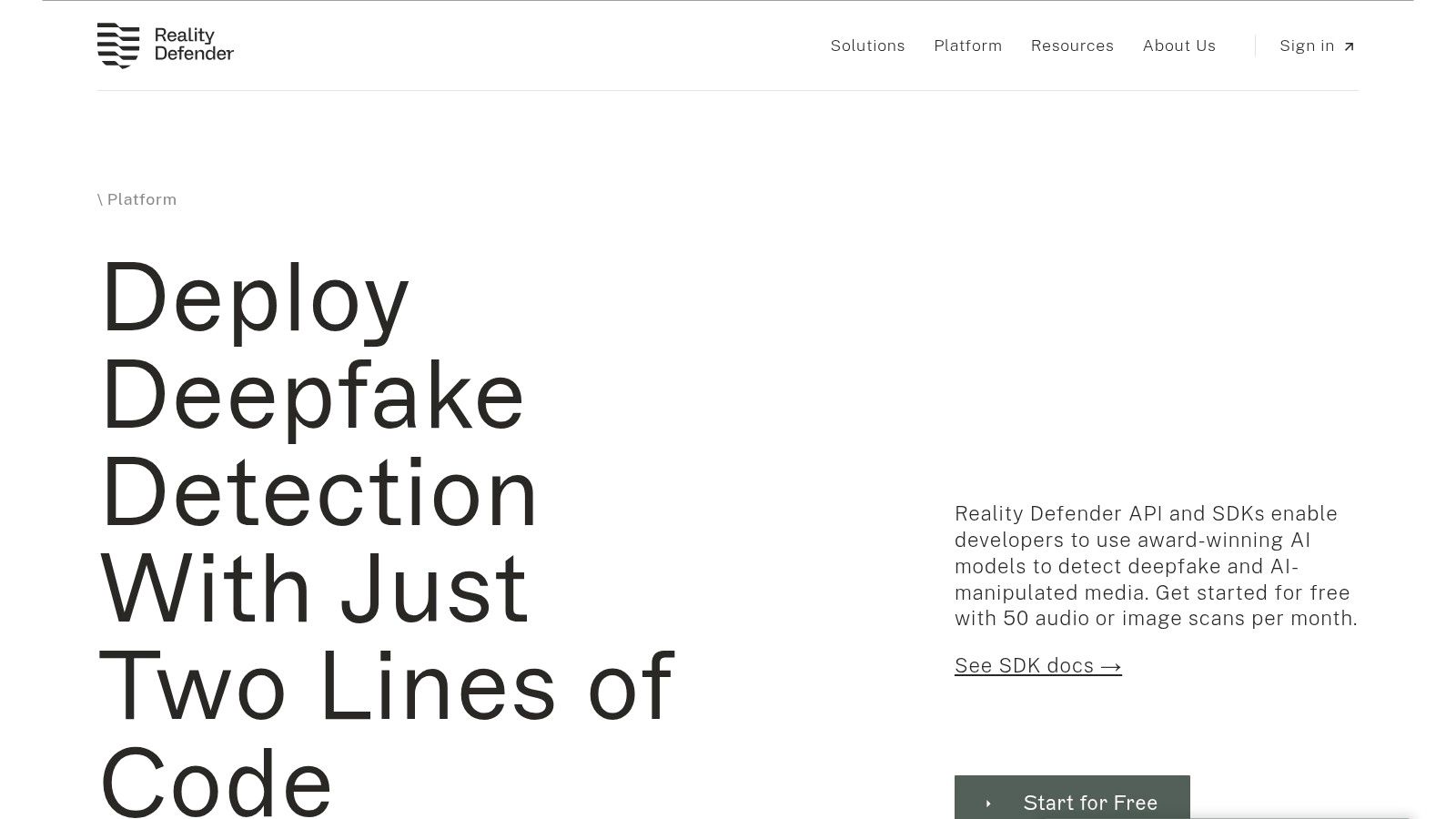This screenshot has height=819, width=1456.
Task: Click the Sign in link
Action: 1317,45
